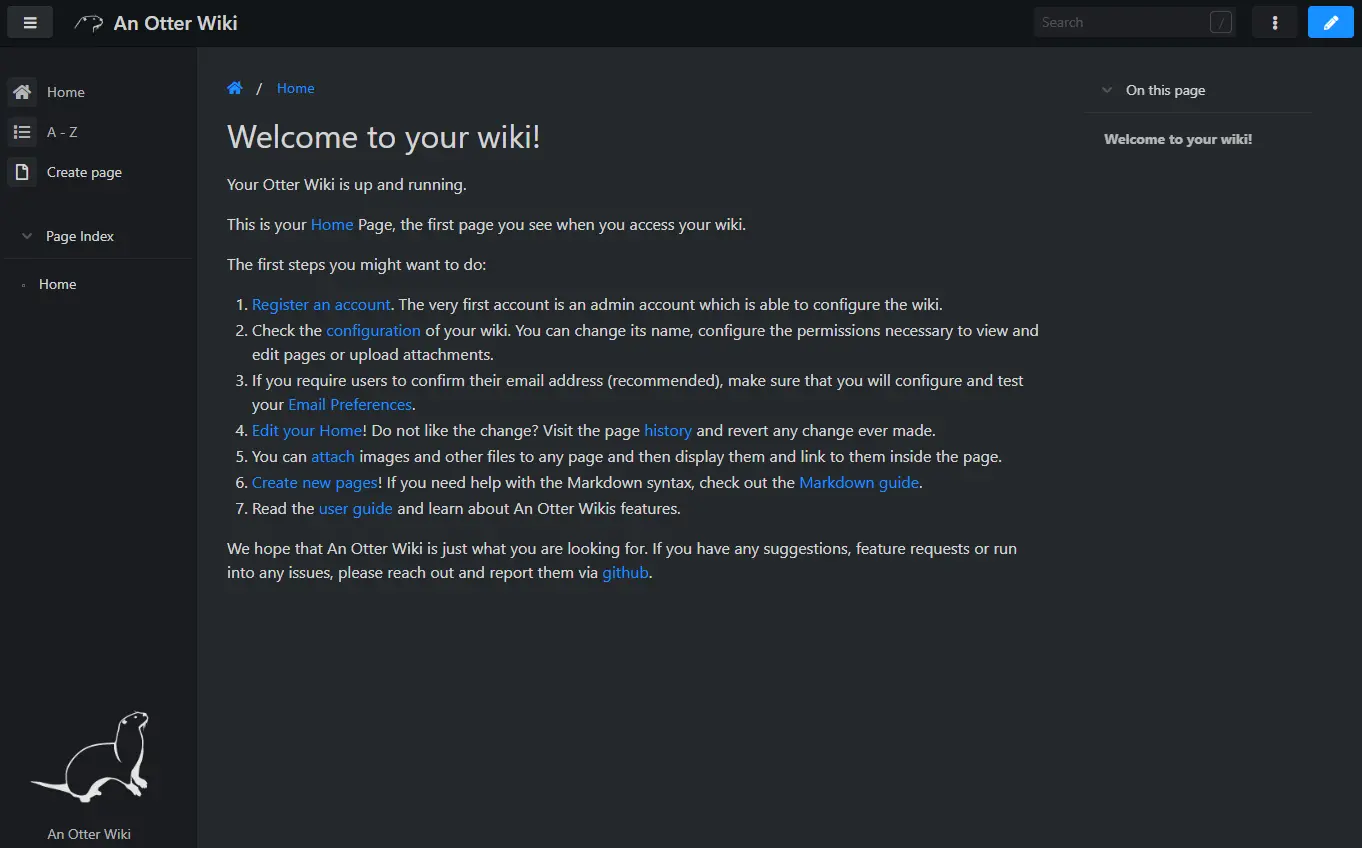Open the github link at page bottom
This screenshot has width=1362, height=848.
point(625,572)
